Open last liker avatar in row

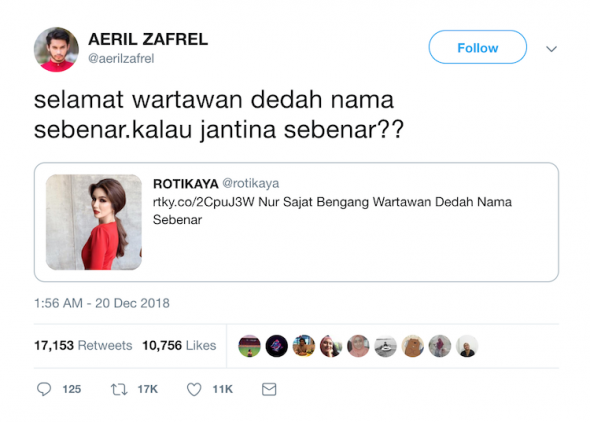(x=467, y=346)
